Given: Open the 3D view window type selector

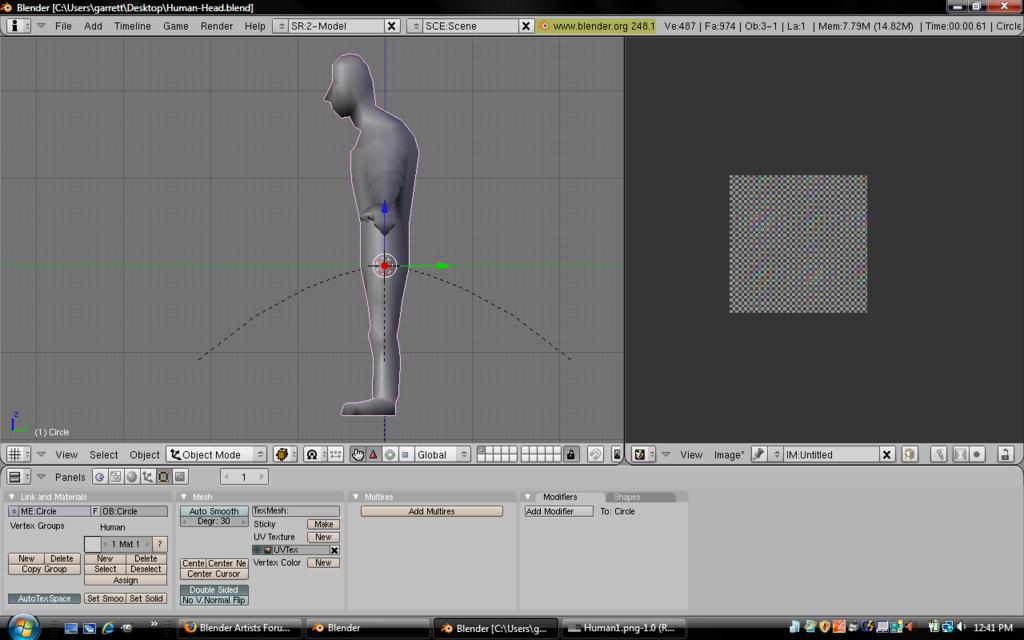Looking at the screenshot, I should click(x=18, y=455).
